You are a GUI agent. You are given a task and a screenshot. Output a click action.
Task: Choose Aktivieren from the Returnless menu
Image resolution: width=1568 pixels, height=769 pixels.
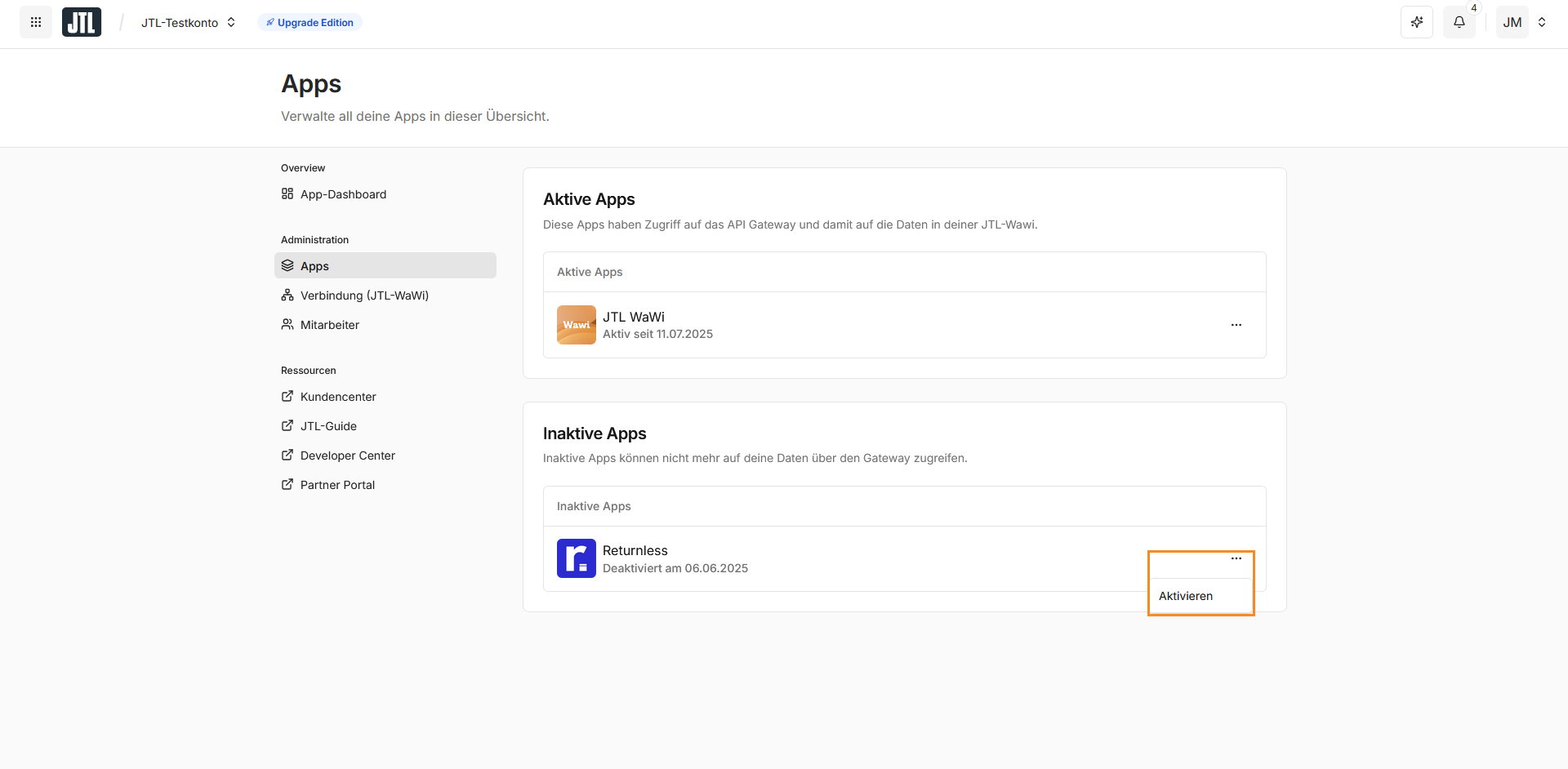(x=1201, y=596)
